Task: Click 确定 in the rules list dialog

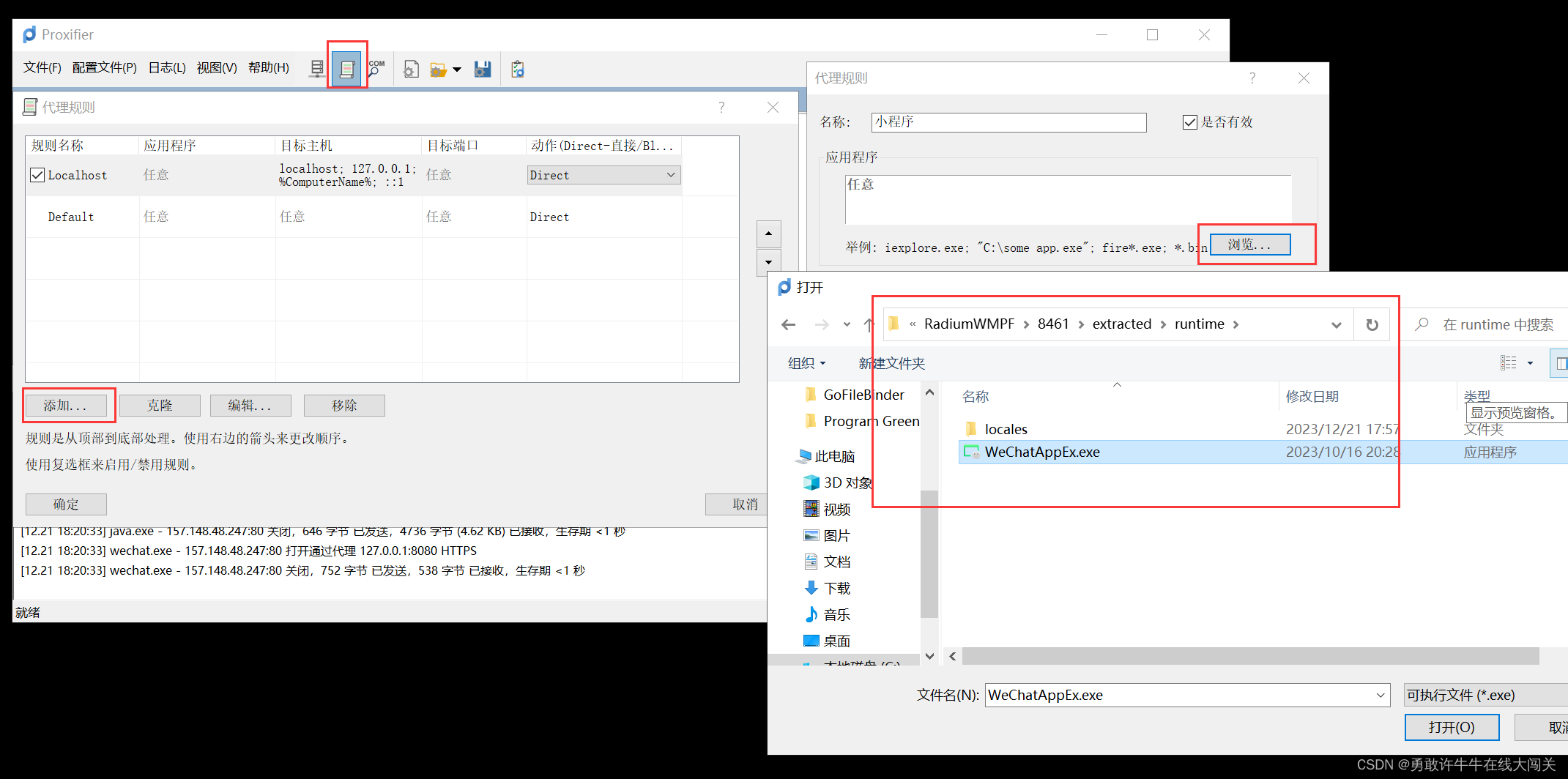Action: click(x=66, y=504)
